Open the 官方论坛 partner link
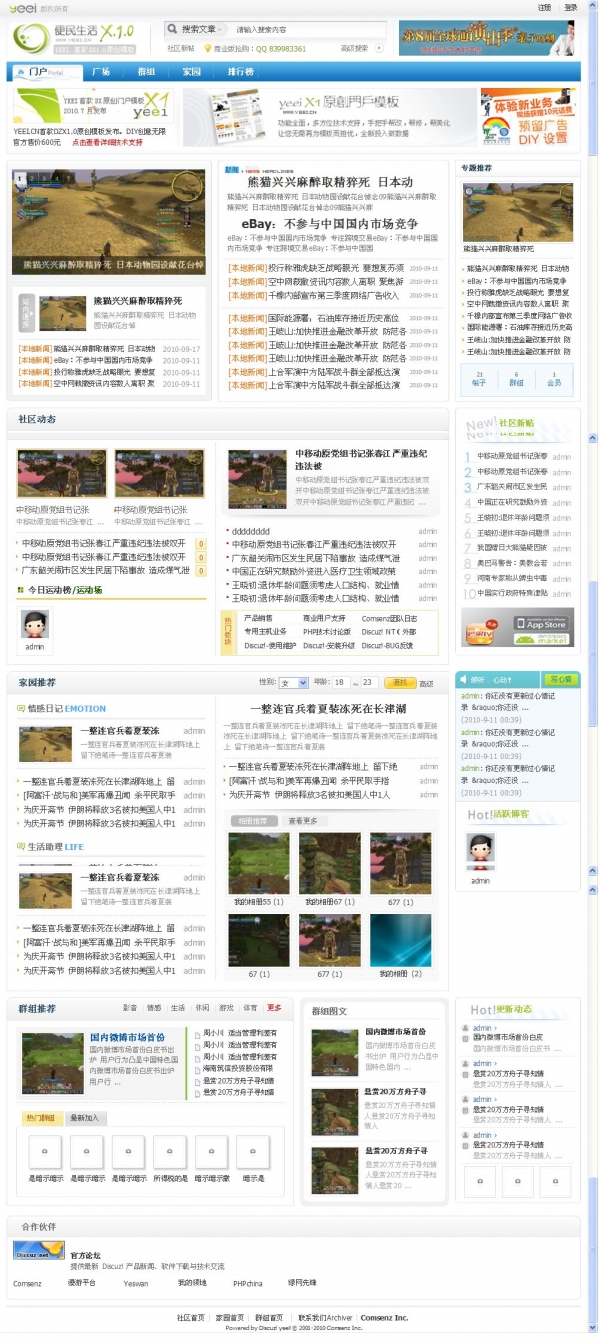 (85, 1255)
